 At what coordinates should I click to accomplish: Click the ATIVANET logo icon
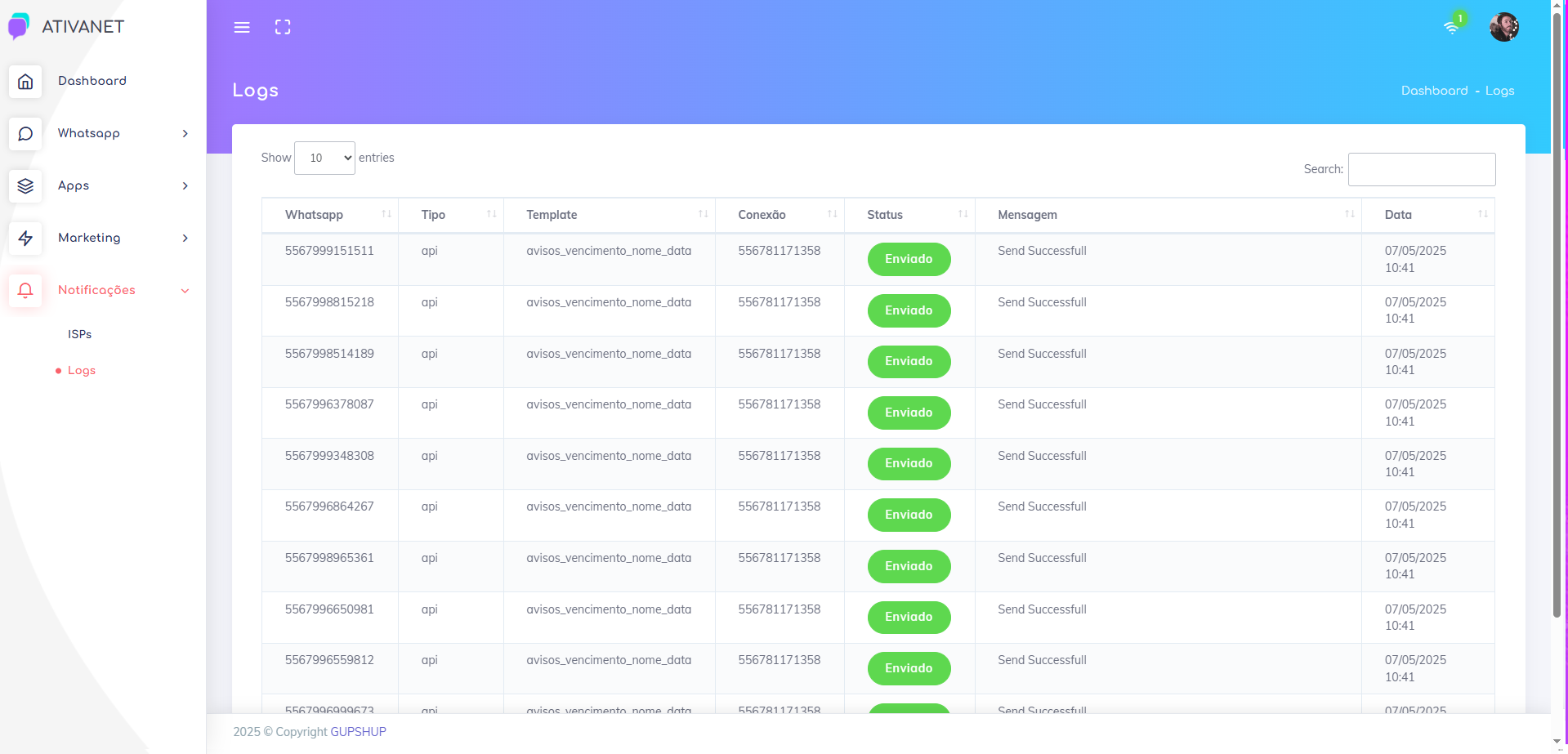[x=19, y=26]
